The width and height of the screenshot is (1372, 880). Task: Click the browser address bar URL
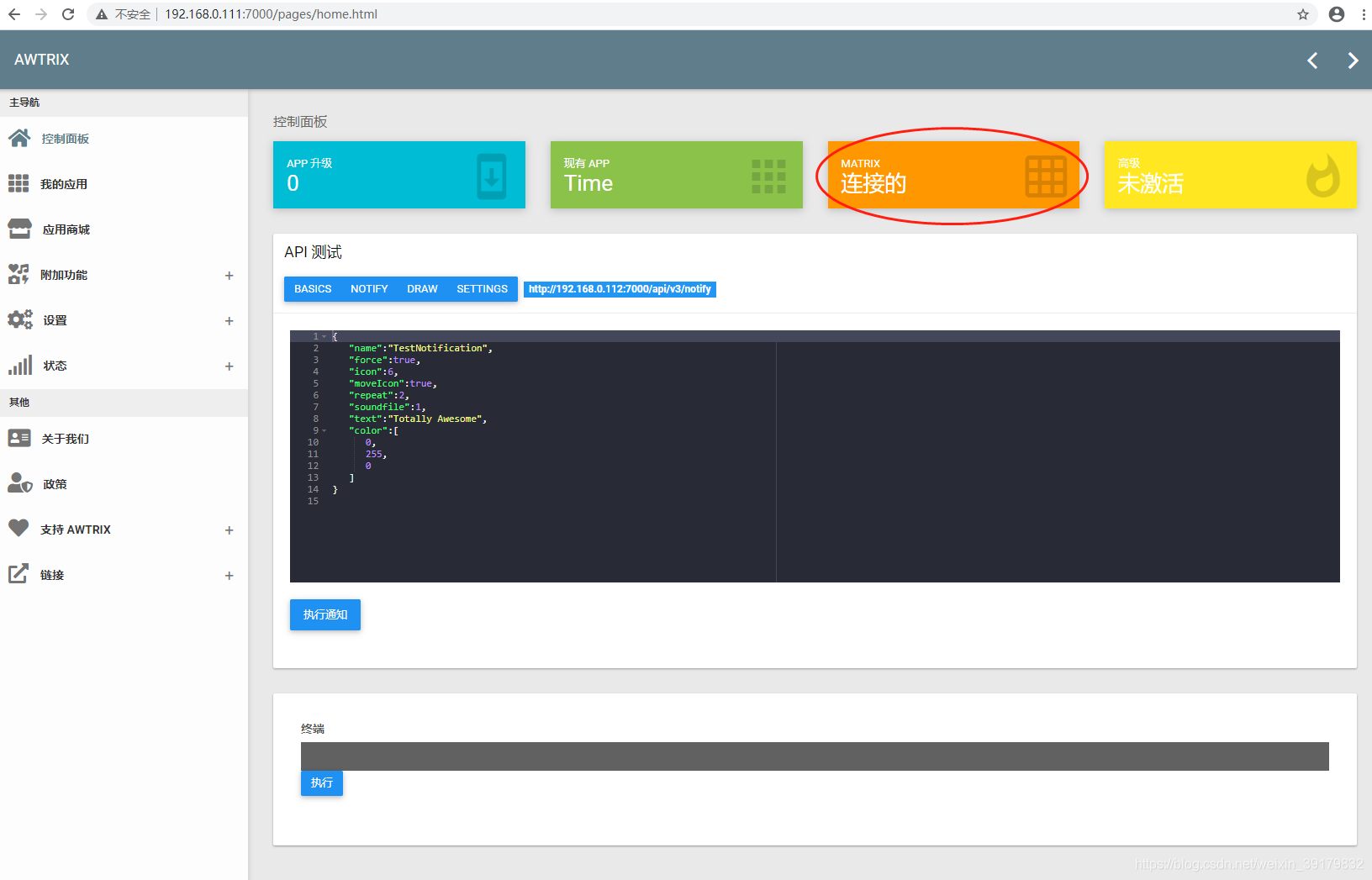point(271,14)
